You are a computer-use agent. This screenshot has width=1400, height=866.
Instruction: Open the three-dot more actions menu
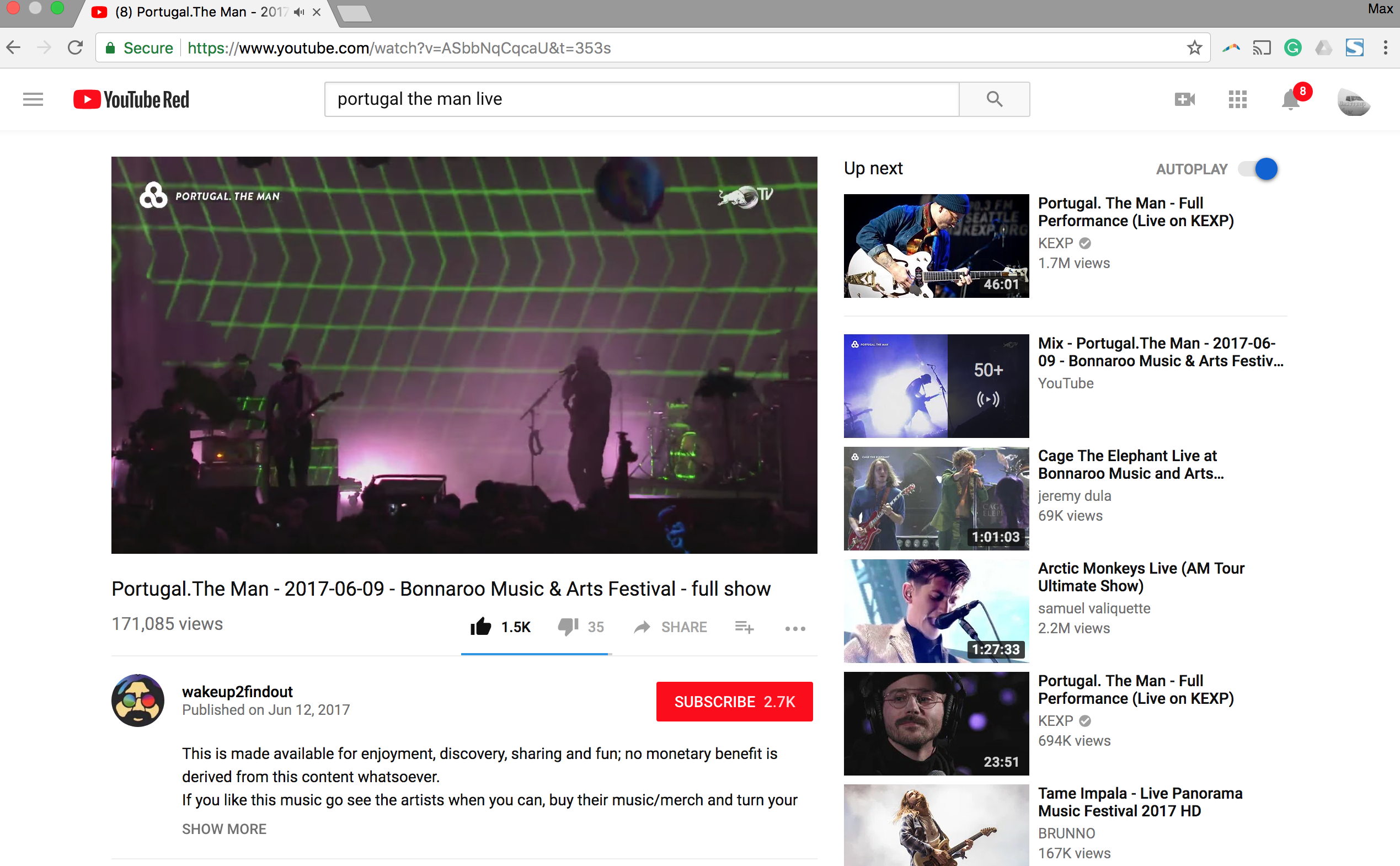click(795, 628)
